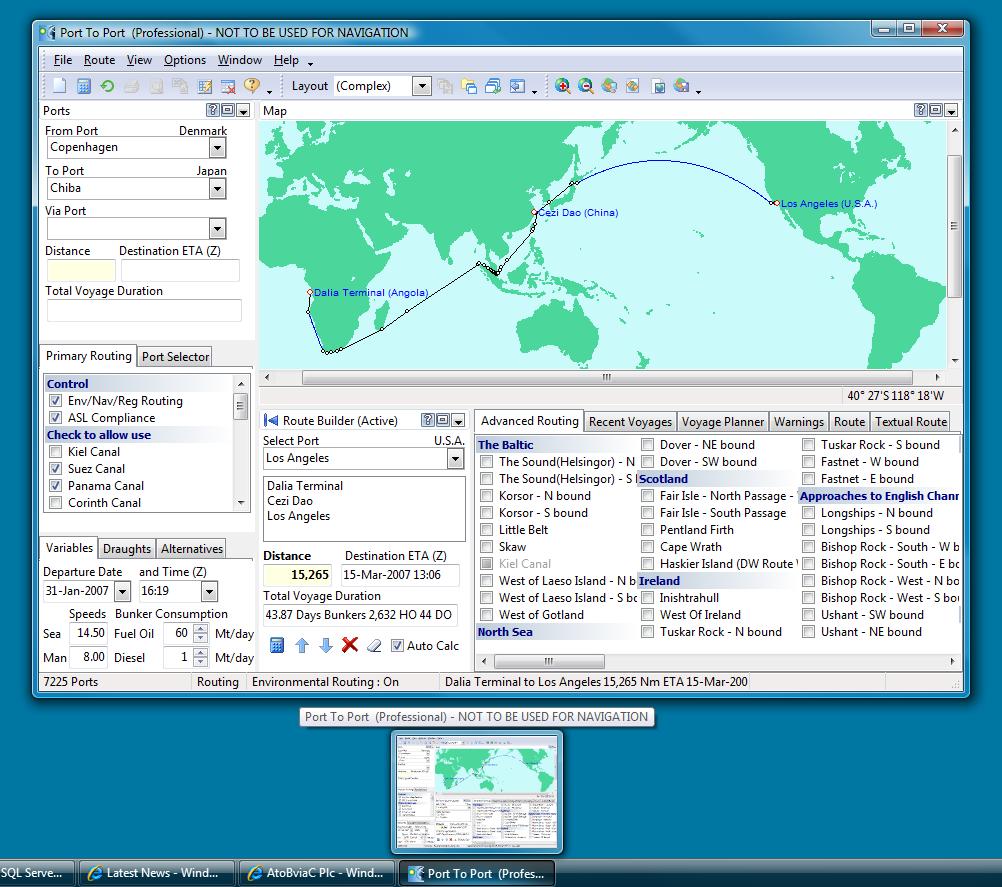The image size is (1002, 887).
Task: Toggle Env/Nav/Reg Routing checkbox
Action: pos(56,401)
